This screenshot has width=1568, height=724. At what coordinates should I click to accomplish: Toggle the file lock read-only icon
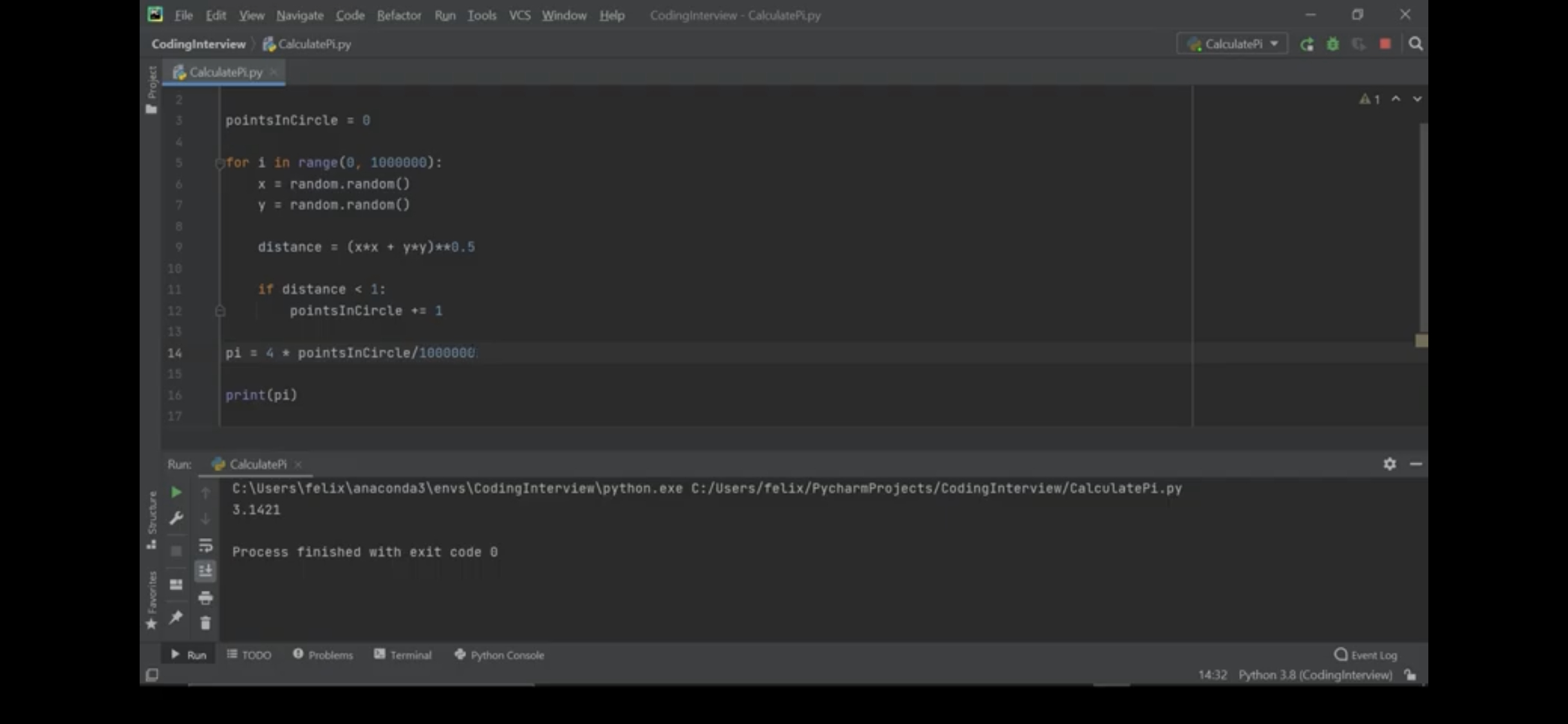pos(1410,674)
